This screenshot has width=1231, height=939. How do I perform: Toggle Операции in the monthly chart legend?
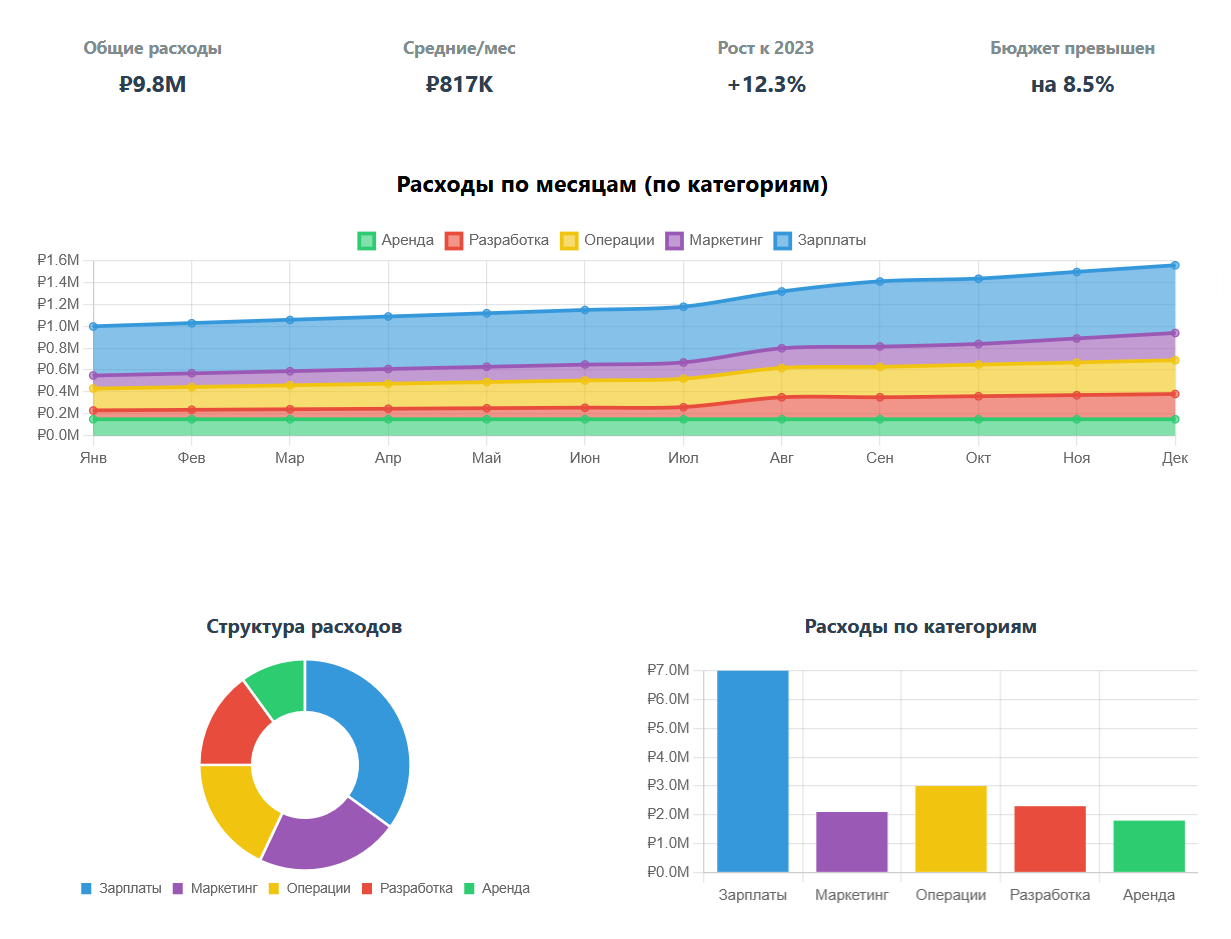point(607,240)
